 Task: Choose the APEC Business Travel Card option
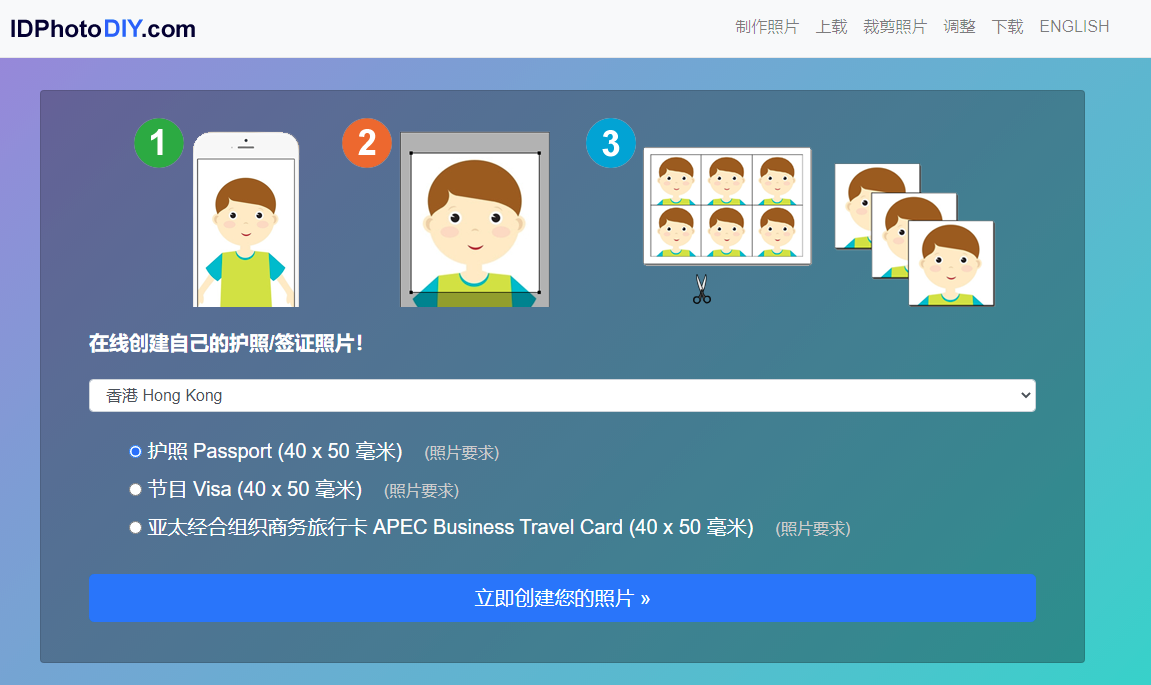tap(136, 528)
